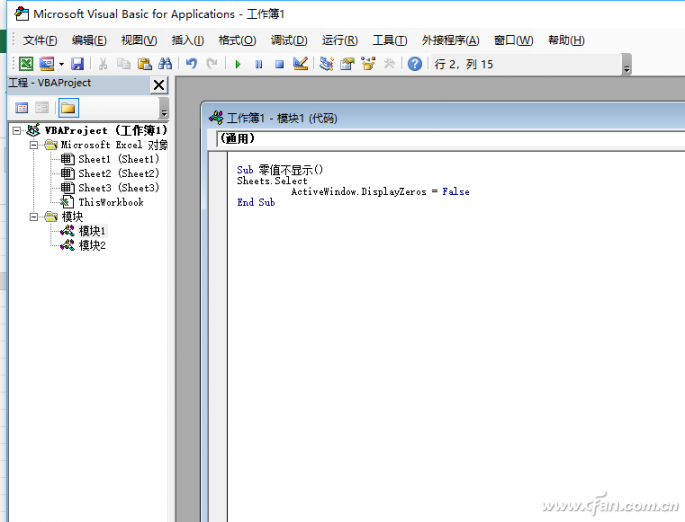Click the Break pause icon
685x522 pixels.
259,64
